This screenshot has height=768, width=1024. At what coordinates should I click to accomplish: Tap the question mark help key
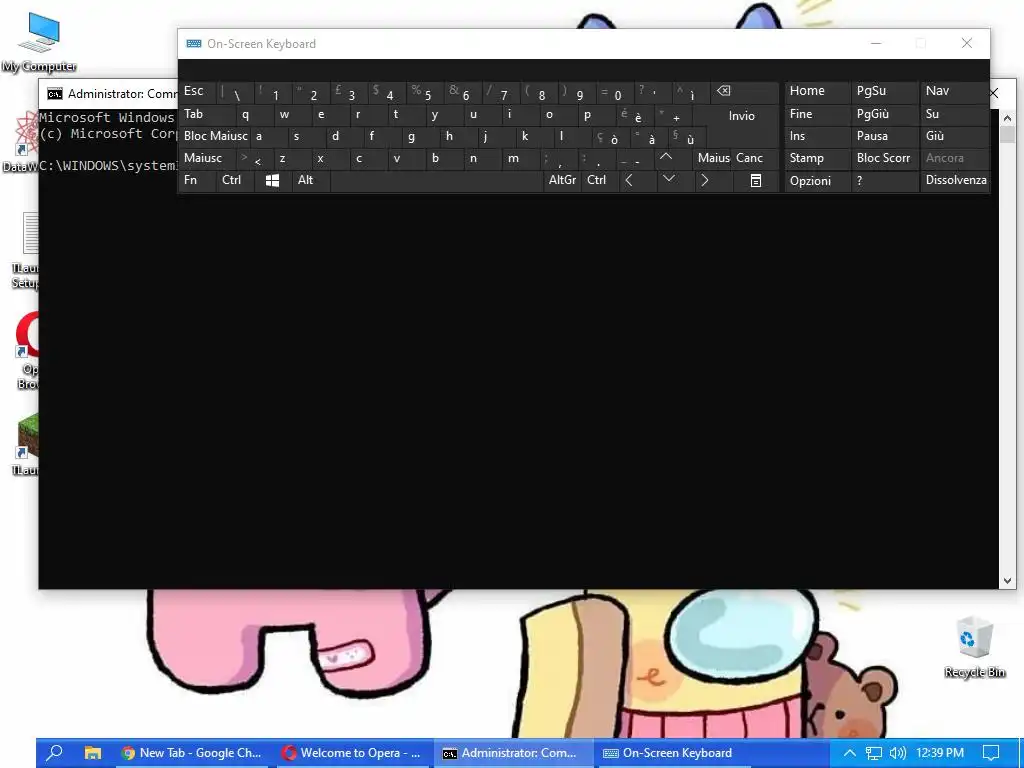[884, 181]
